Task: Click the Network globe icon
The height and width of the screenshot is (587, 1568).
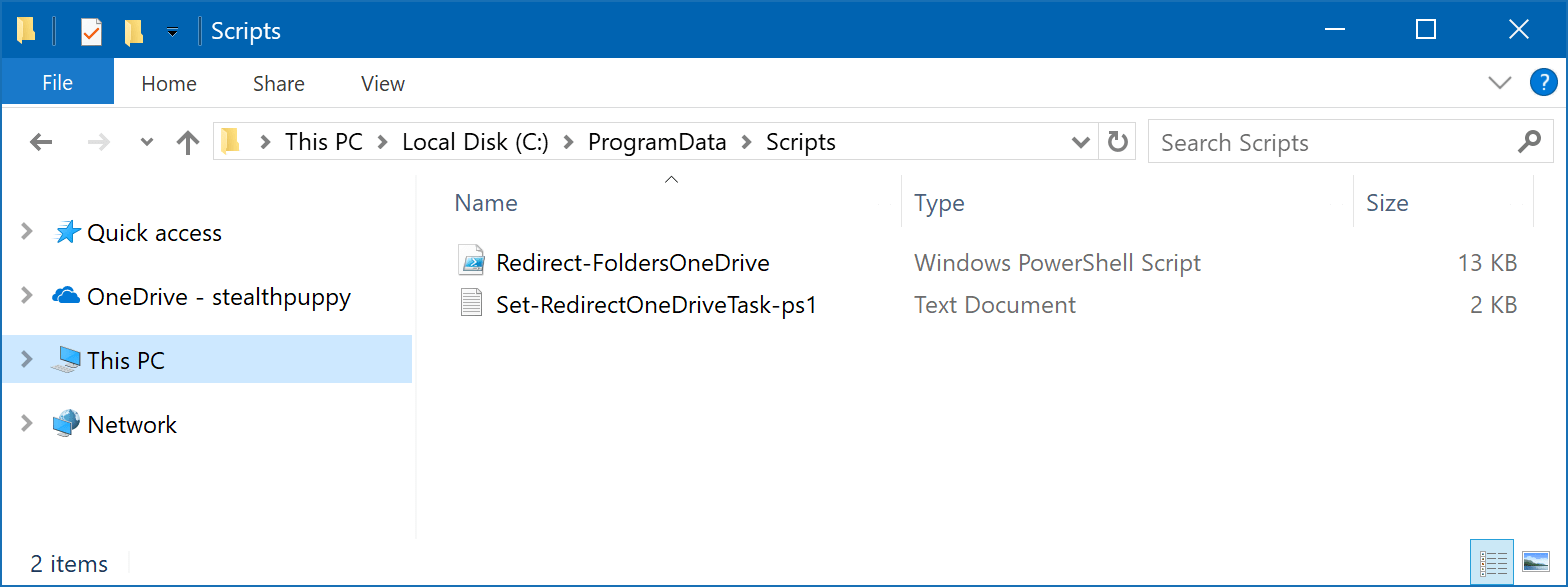Action: (66, 424)
